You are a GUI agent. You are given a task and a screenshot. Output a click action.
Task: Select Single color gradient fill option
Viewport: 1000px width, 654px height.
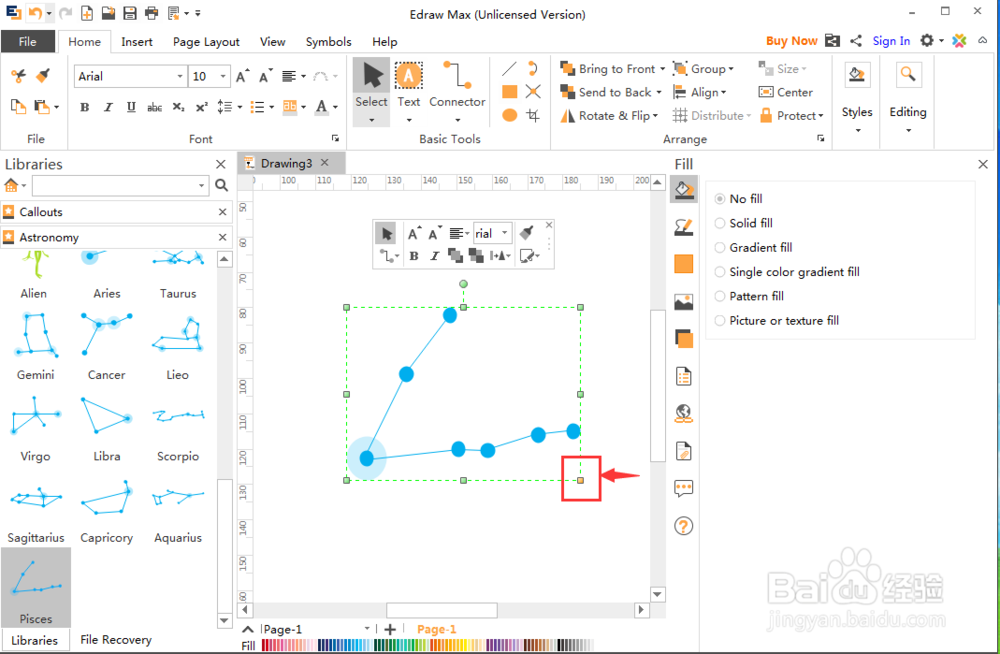pyautogui.click(x=787, y=272)
